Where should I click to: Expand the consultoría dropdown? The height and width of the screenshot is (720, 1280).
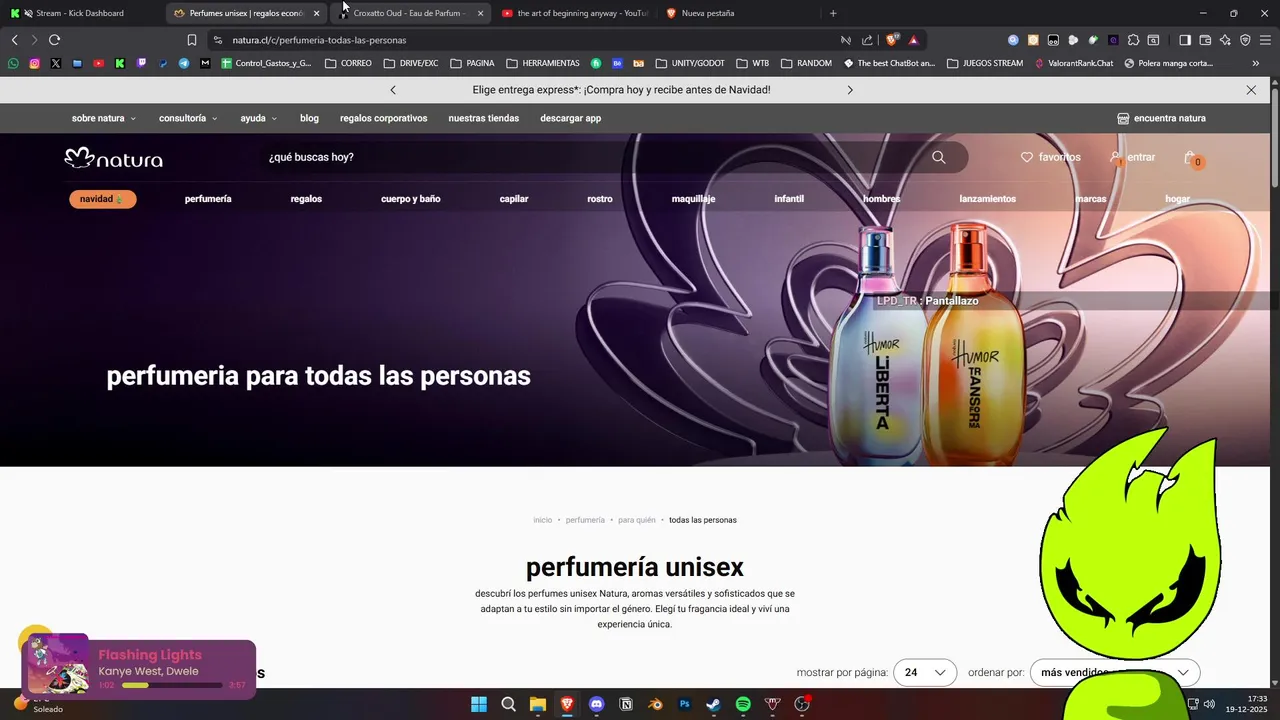(x=188, y=118)
